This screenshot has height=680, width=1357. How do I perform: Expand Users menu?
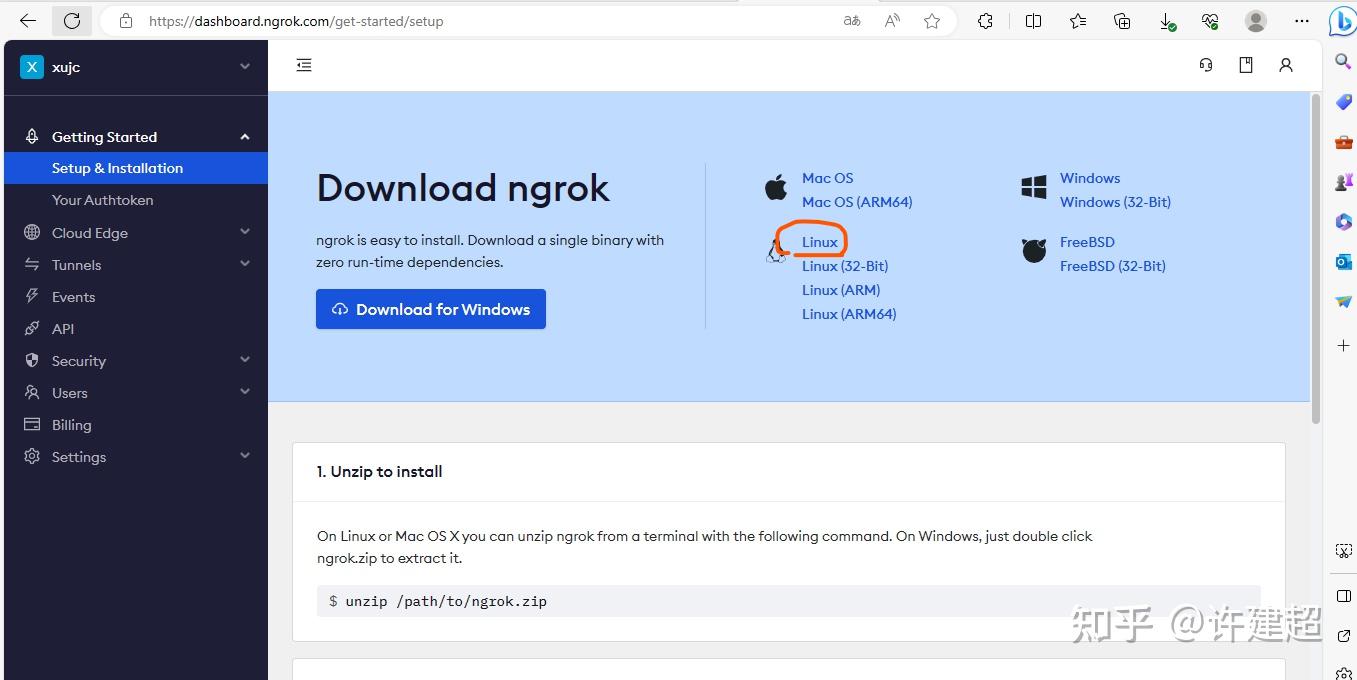[136, 393]
